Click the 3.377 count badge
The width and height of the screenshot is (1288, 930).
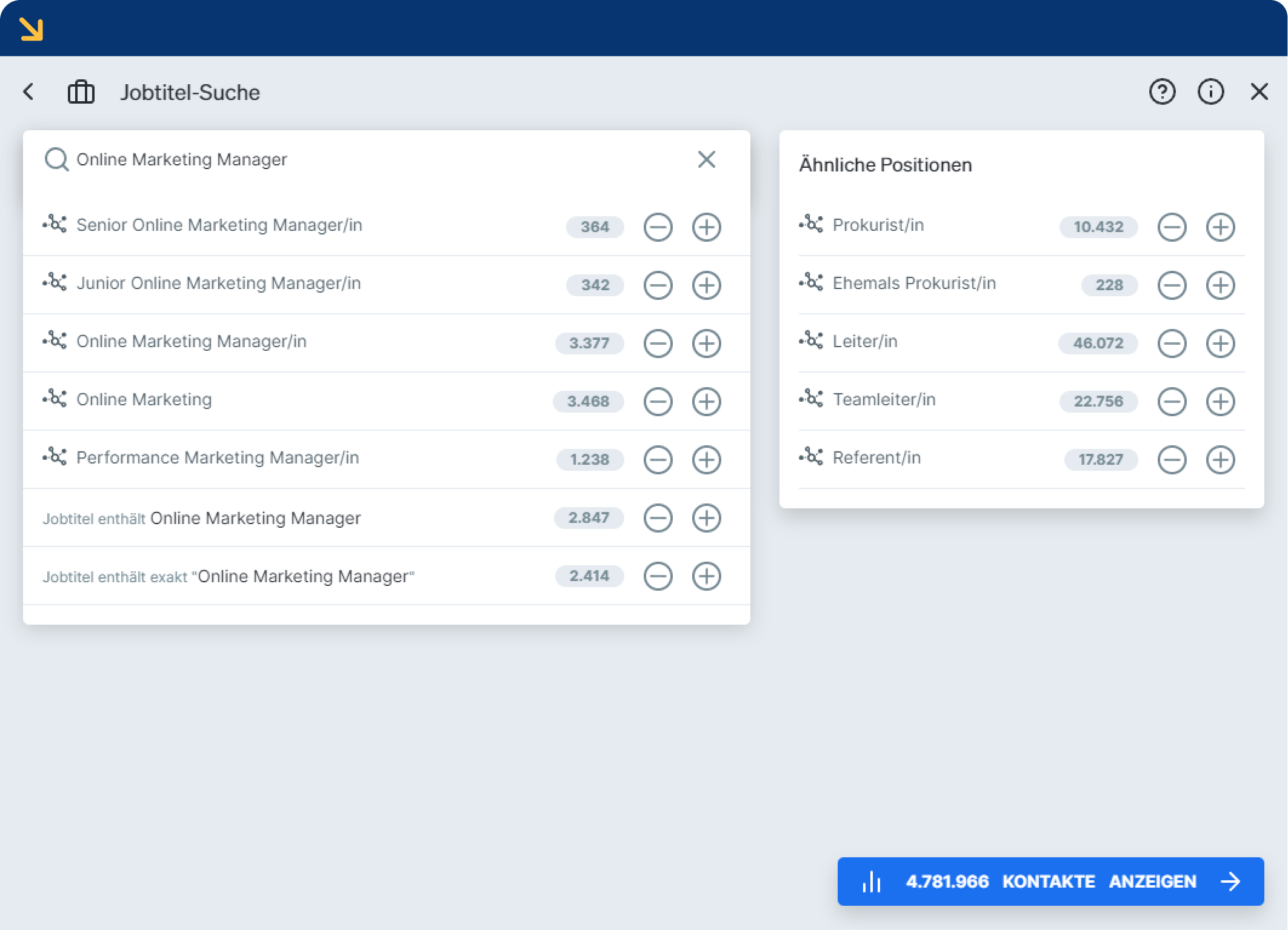coord(589,344)
